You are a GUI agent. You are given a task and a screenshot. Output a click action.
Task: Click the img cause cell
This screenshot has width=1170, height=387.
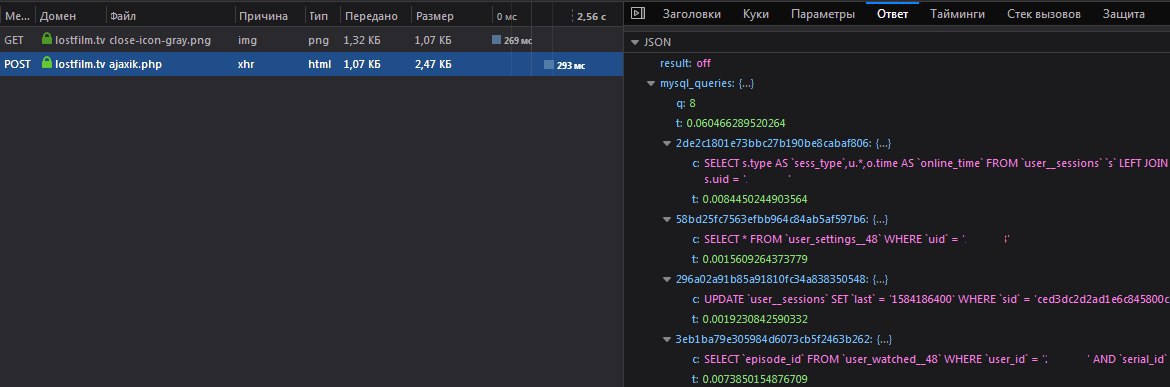(247, 40)
